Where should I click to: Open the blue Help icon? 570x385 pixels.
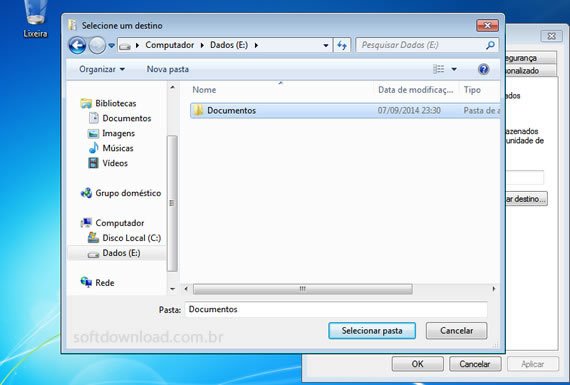[x=483, y=69]
